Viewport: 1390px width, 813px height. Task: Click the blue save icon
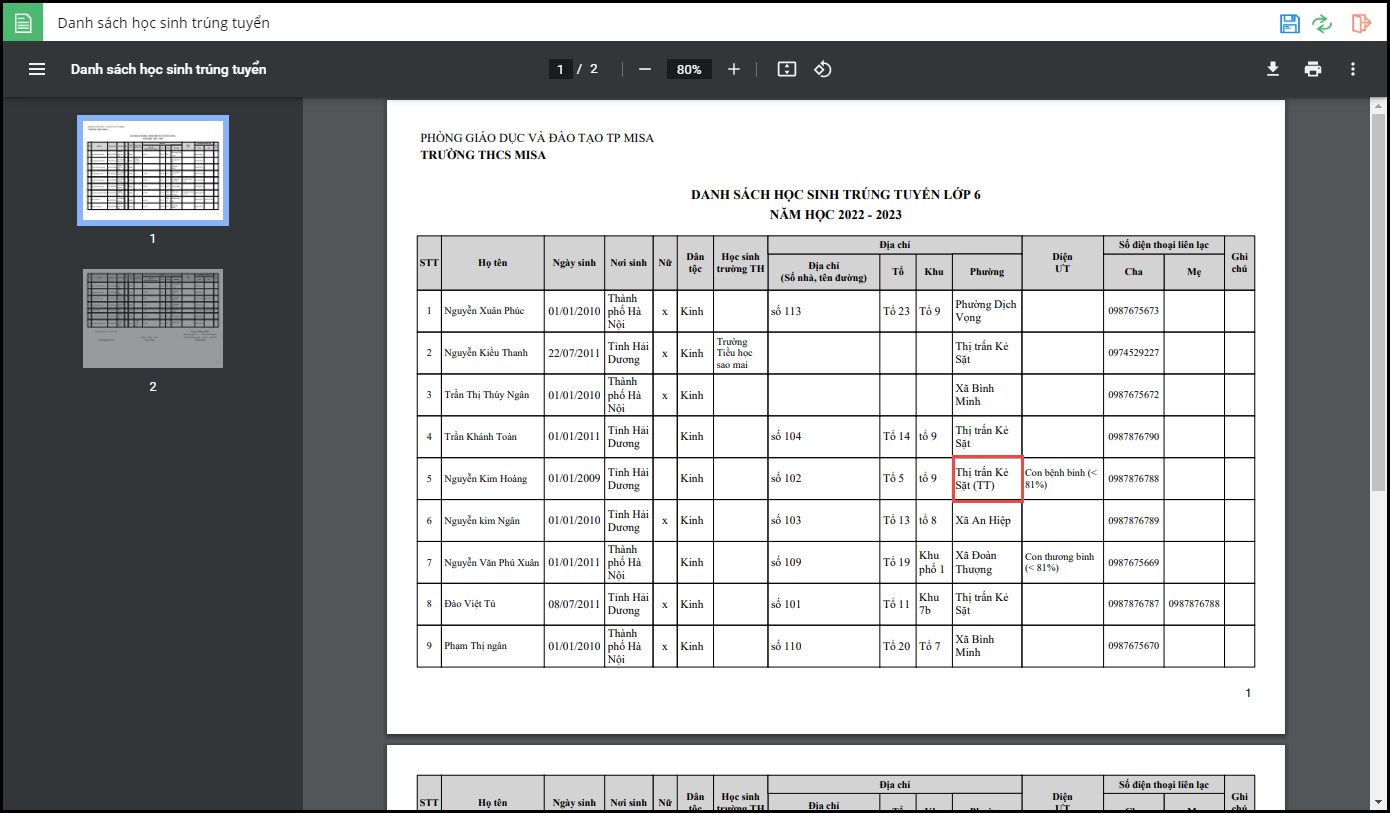1290,23
